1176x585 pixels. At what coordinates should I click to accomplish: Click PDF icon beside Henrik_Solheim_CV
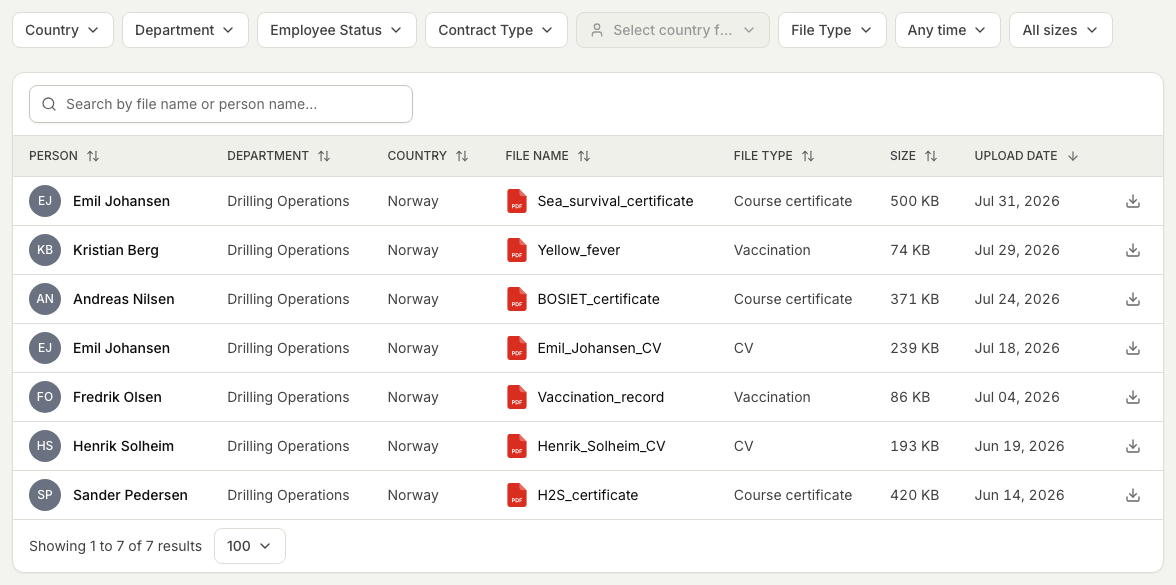pos(517,446)
